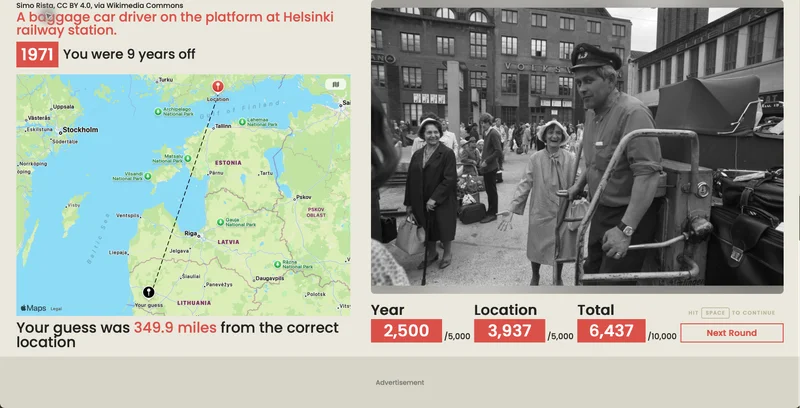This screenshot has width=800, height=408.
Task: Click the Panevėžys city label
Action: [x=218, y=285]
